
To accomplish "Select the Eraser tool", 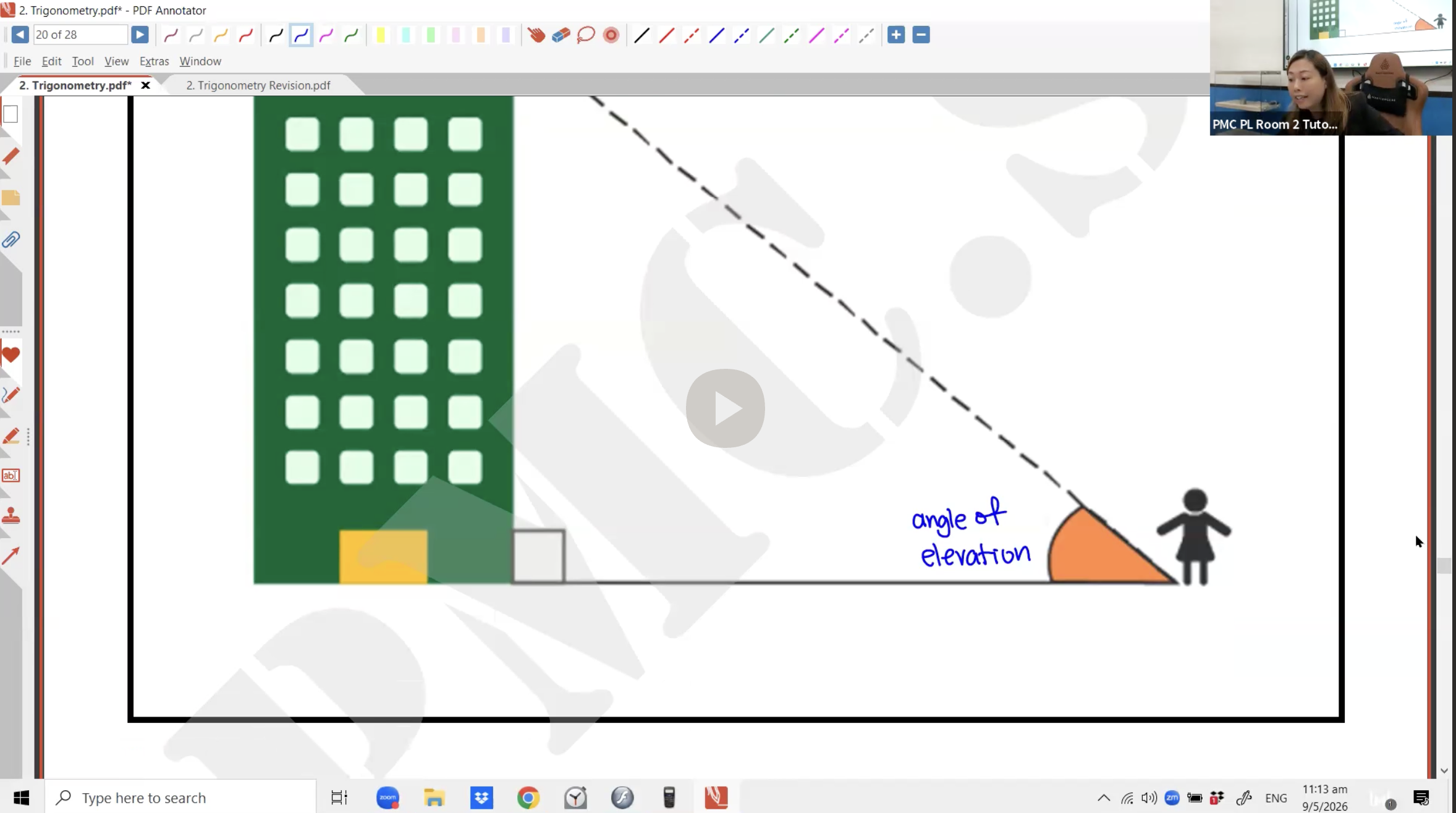I will (x=561, y=35).
